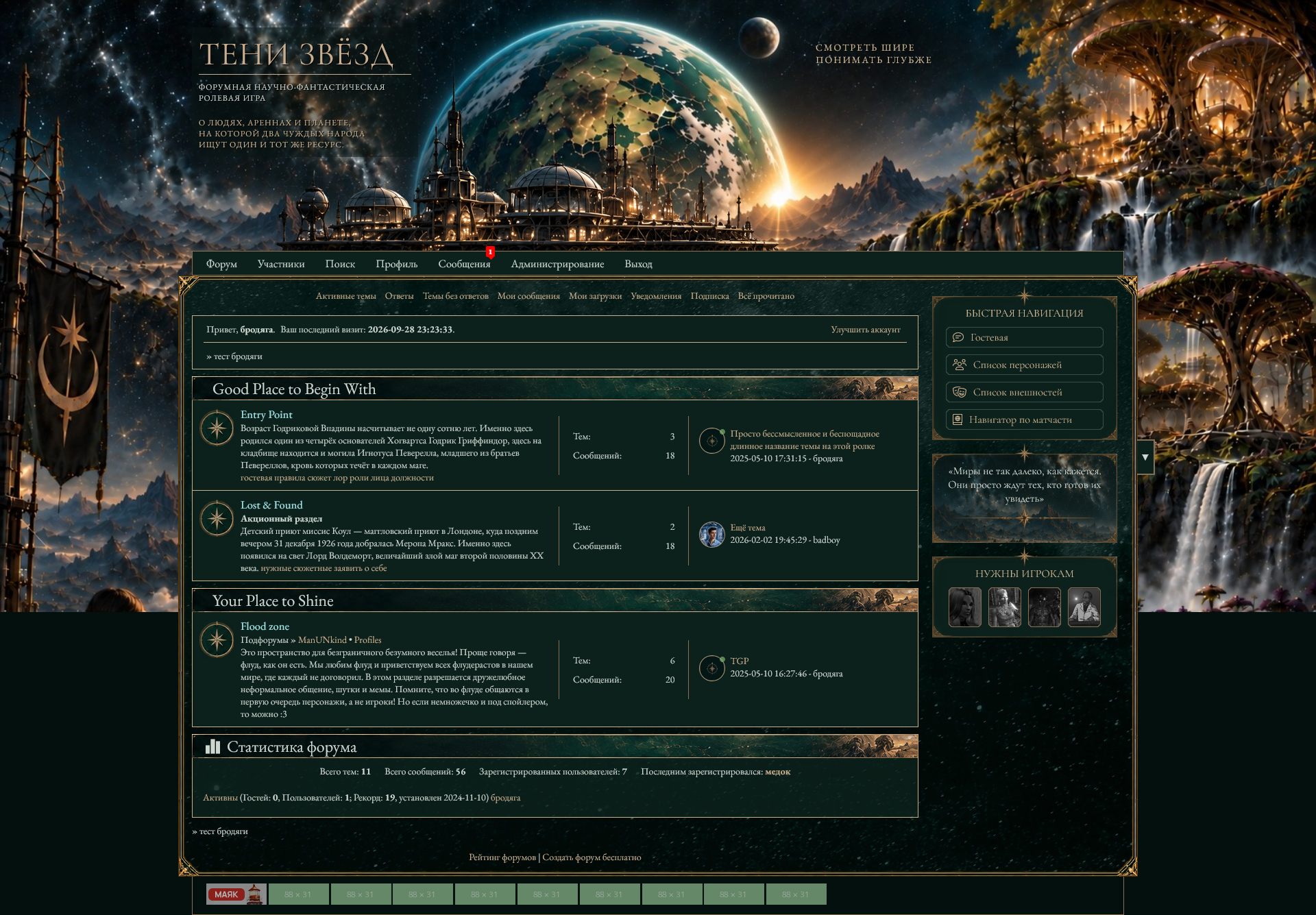Open the Активные темы link
The image size is (1316, 915).
click(x=346, y=296)
